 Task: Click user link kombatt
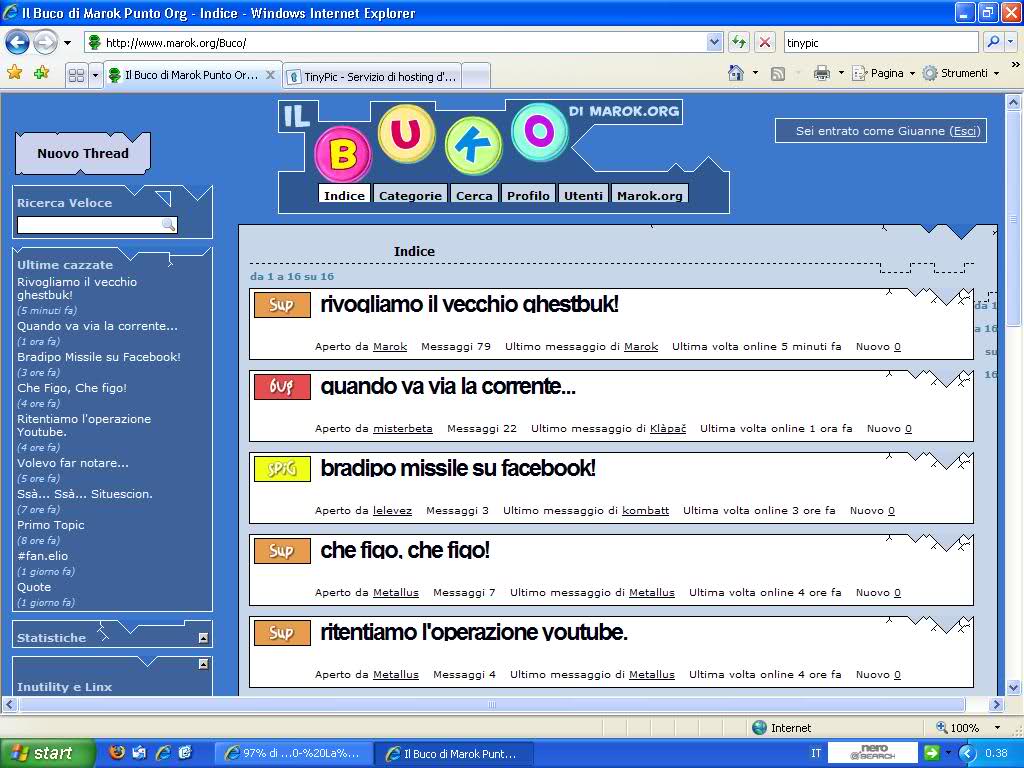click(x=646, y=510)
